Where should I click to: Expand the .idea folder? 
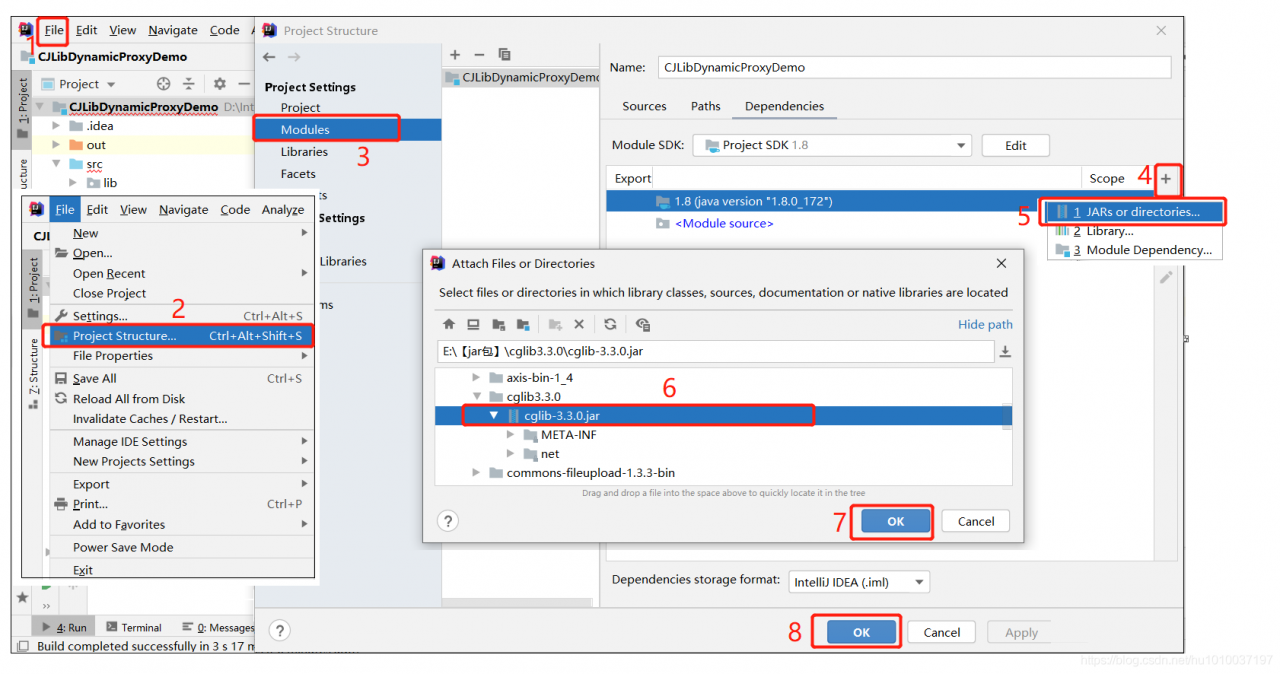[x=56, y=126]
